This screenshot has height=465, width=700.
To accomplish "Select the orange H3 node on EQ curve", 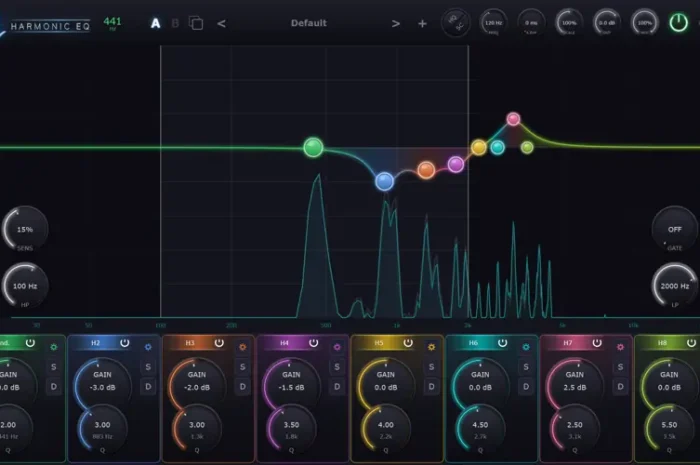I will [426, 170].
